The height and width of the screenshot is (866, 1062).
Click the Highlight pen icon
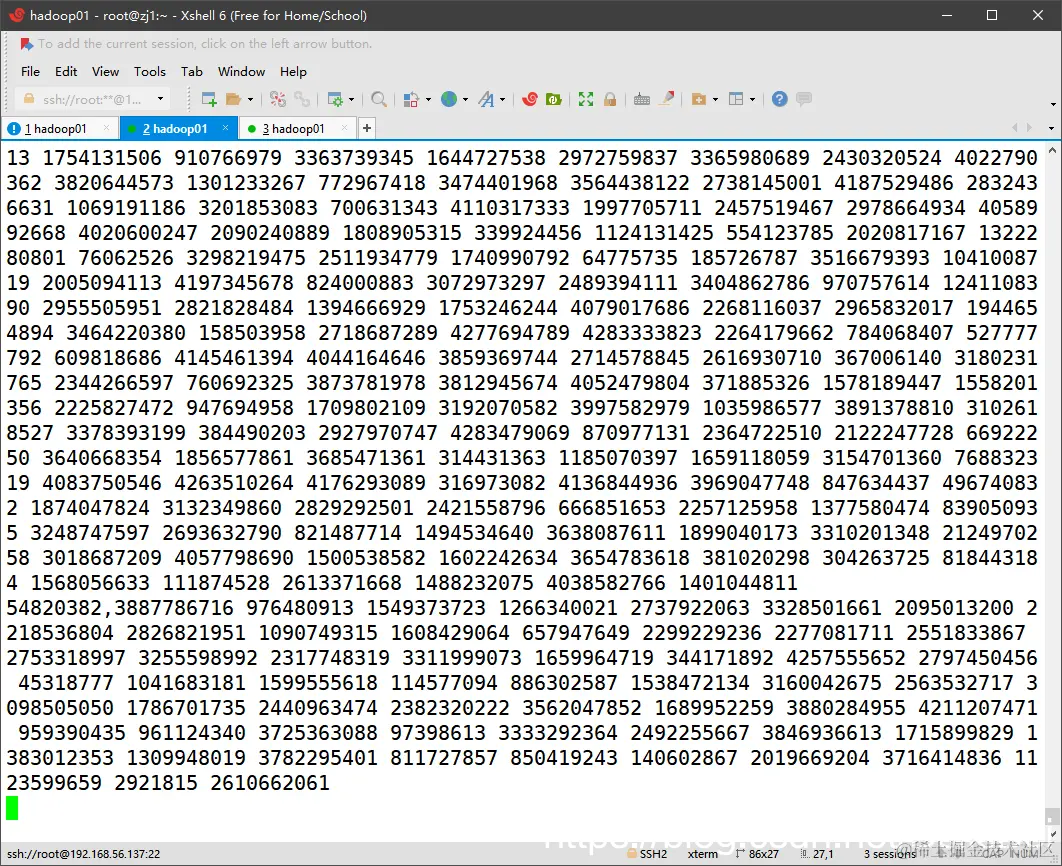coord(667,100)
